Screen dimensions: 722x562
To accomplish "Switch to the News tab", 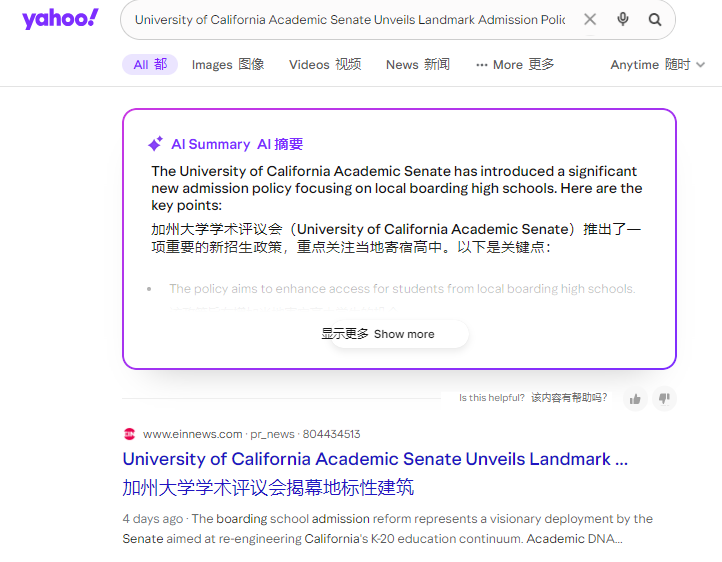I will 418,64.
